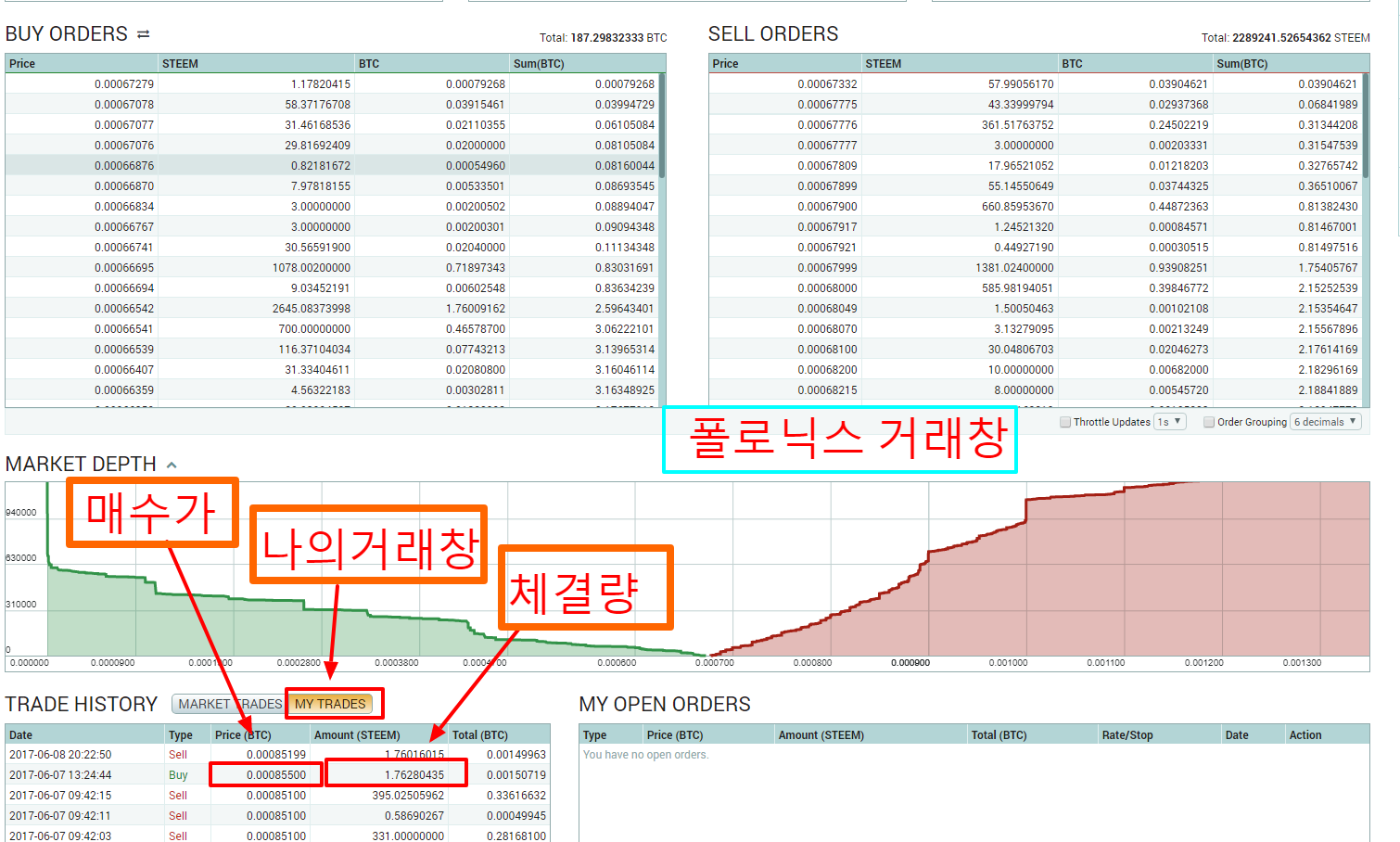Switch to the MARKET TRADES tab
1400x842 pixels.
coord(227,704)
